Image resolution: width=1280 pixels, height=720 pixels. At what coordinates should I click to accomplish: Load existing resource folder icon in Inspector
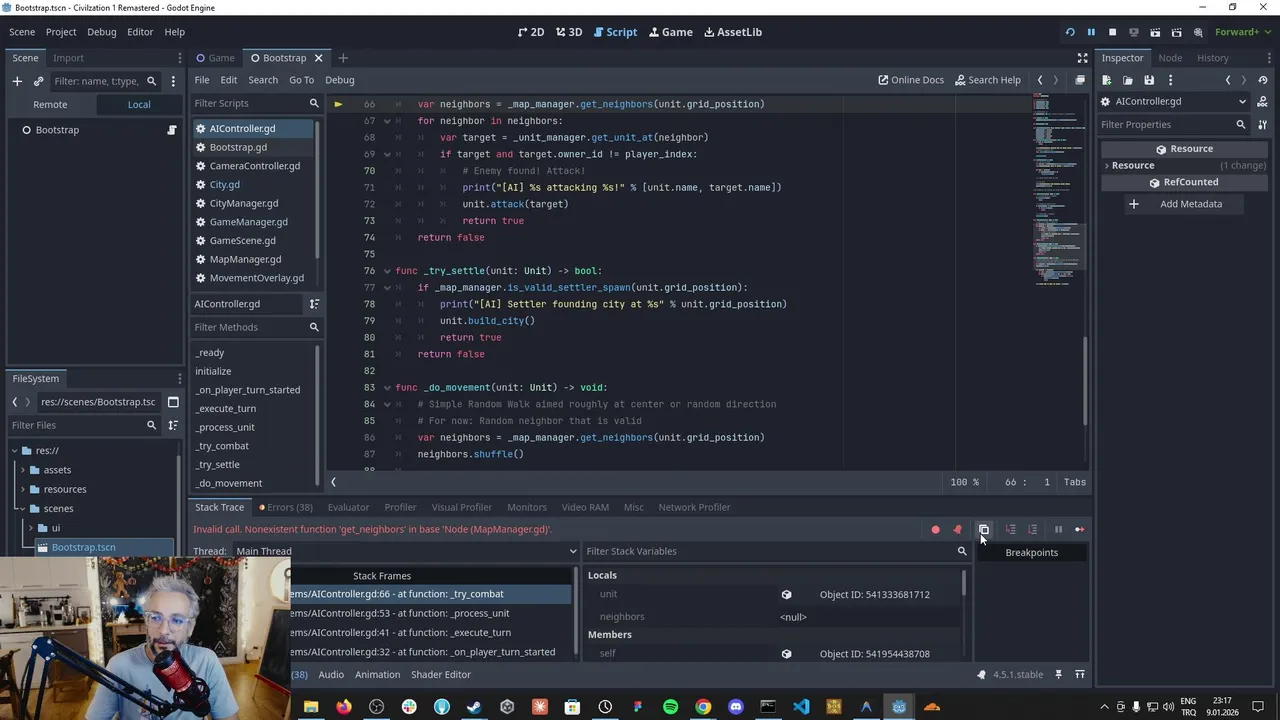point(1128,80)
